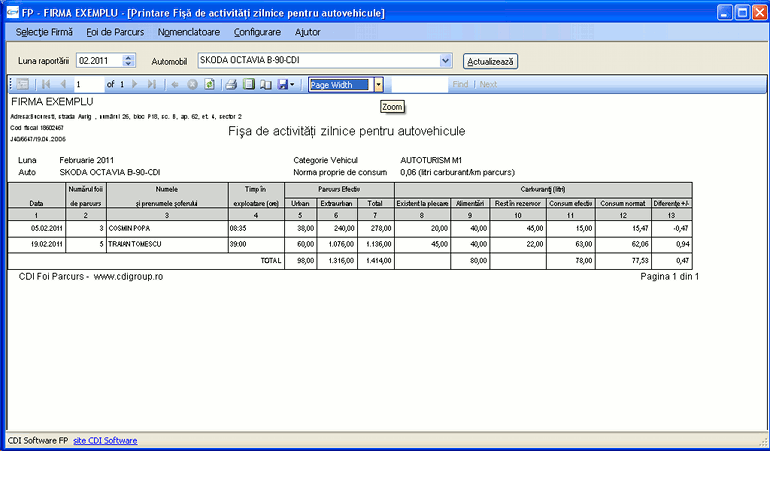Refresh the report viewer
The height and width of the screenshot is (501, 770).
[x=209, y=84]
